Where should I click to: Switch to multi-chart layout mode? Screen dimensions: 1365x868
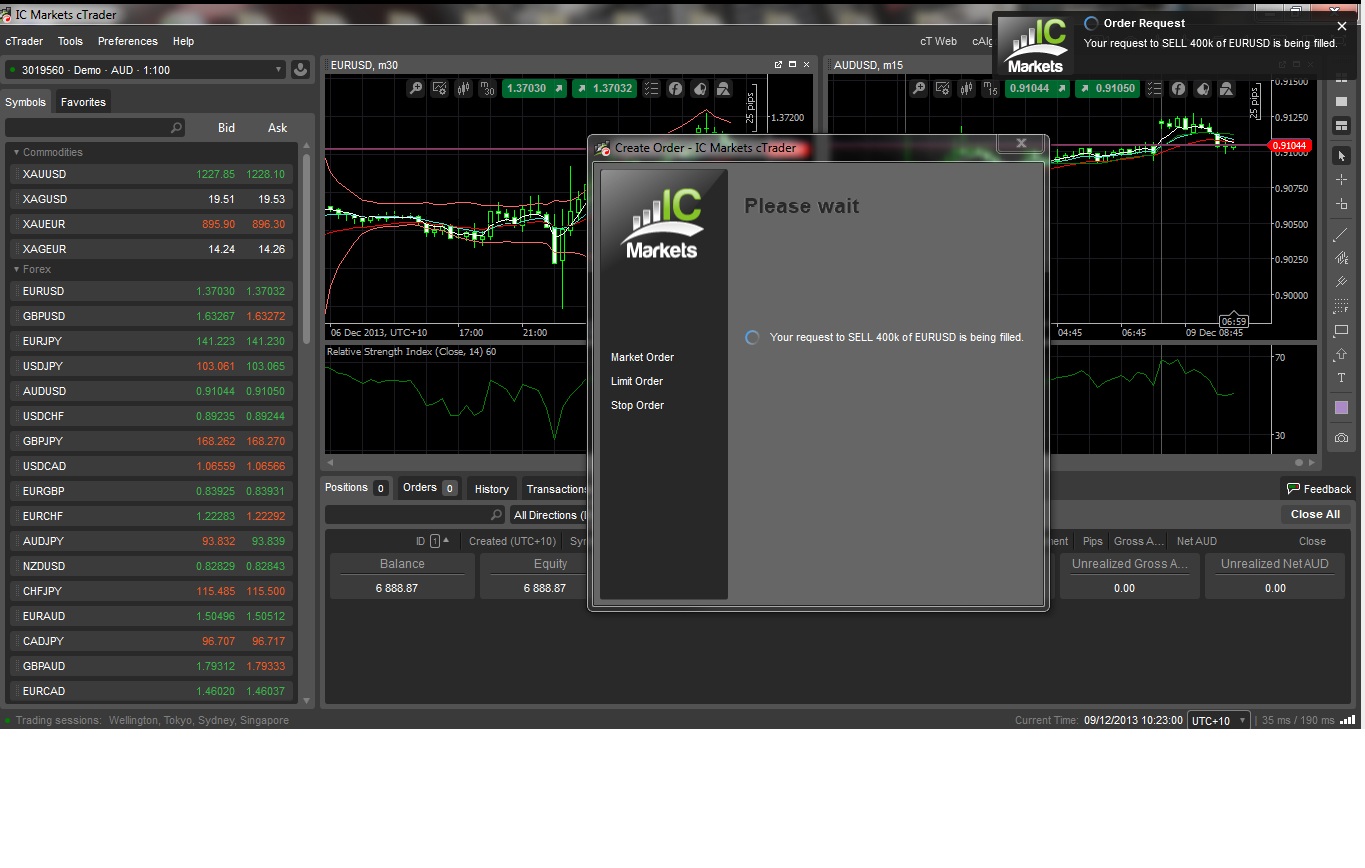(1341, 126)
